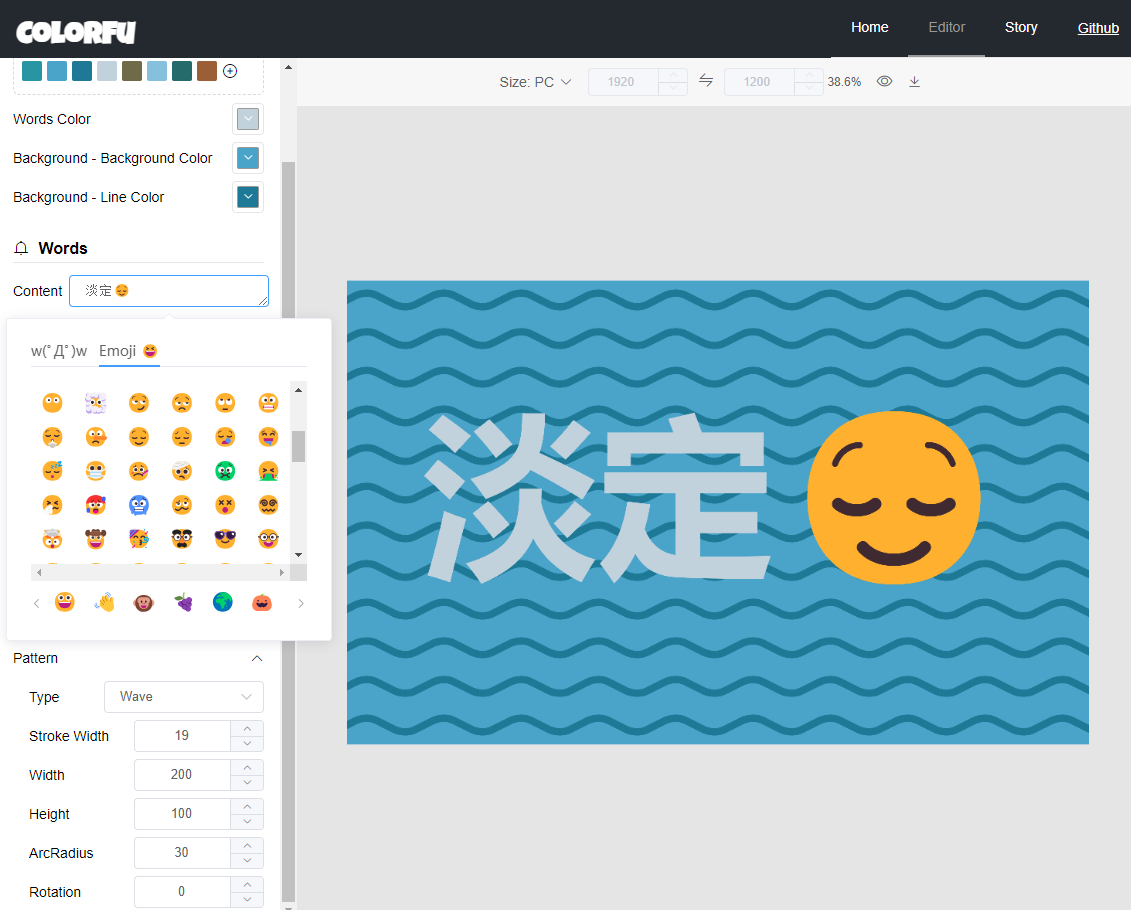Pick the grimacing face emoji

click(x=268, y=403)
